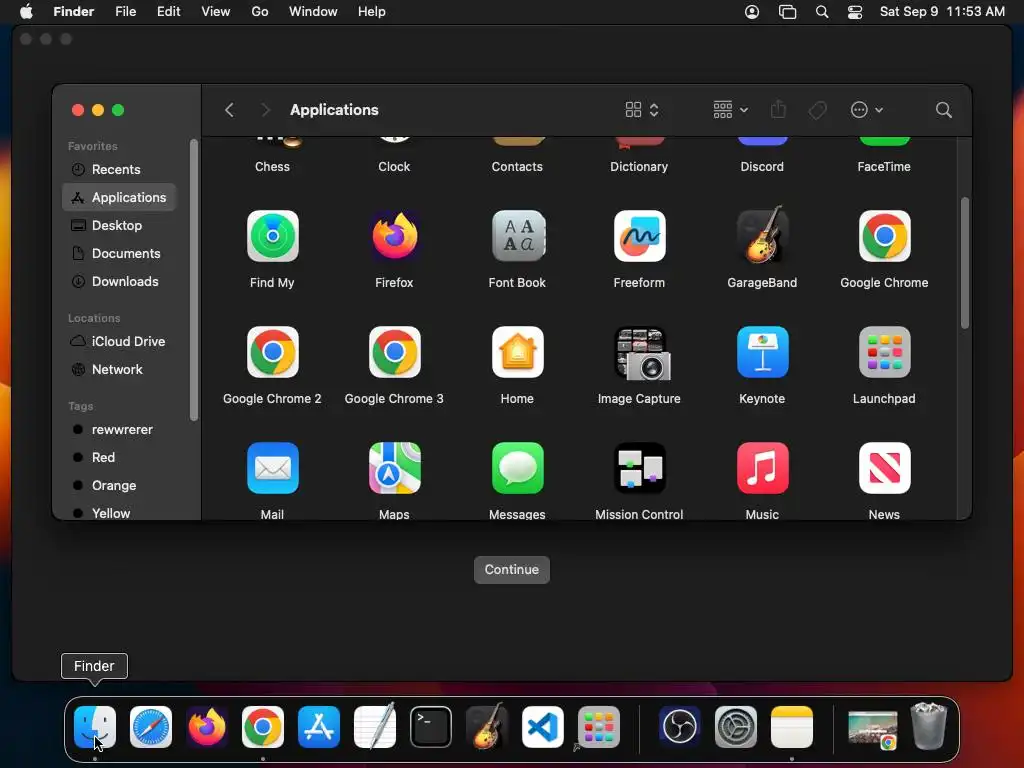
Task: Open the News app icon
Action: 884,468
